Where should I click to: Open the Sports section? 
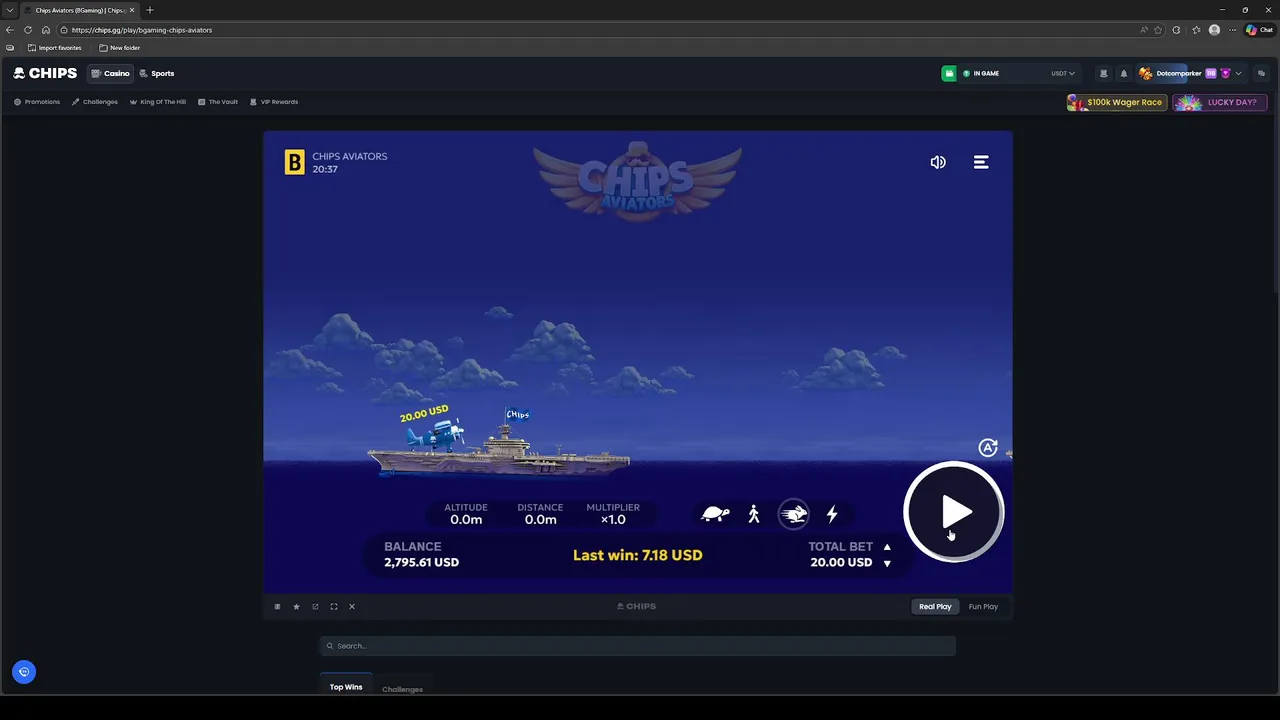pyautogui.click(x=157, y=73)
